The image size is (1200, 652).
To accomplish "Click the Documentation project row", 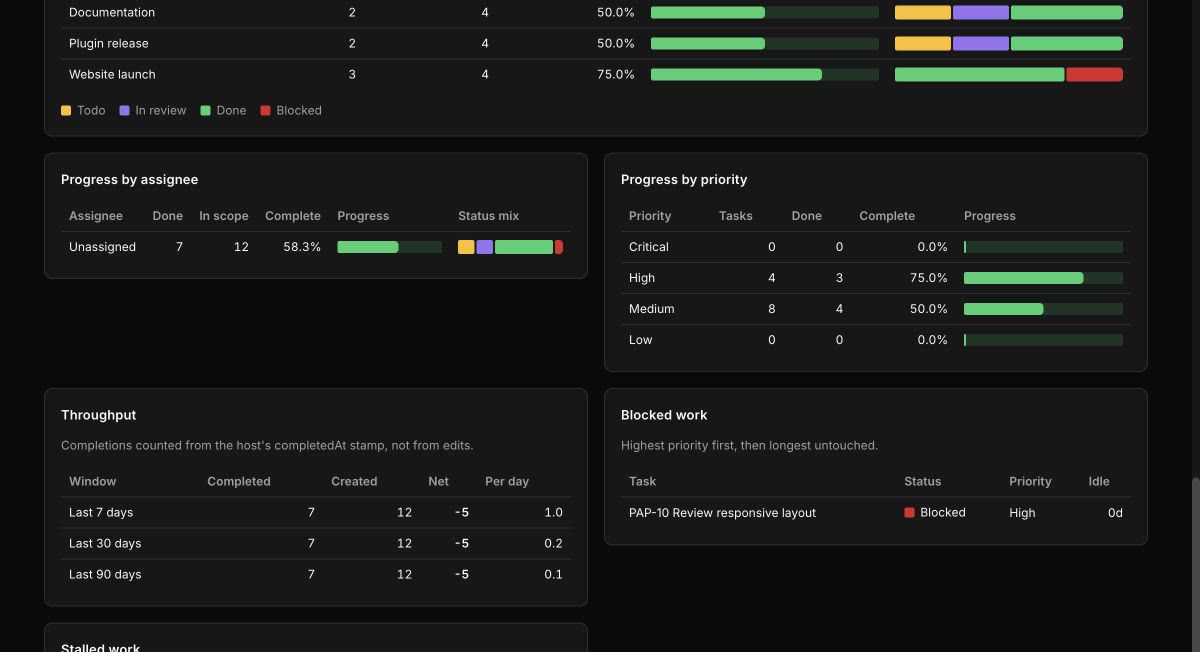I will tap(596, 13).
